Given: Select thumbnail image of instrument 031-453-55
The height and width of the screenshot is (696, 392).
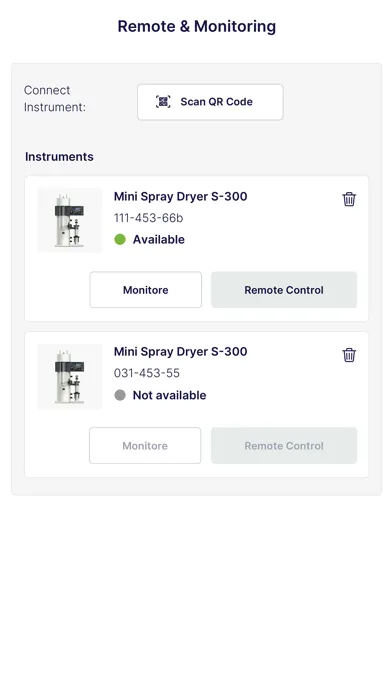Looking at the screenshot, I should pos(70,376).
